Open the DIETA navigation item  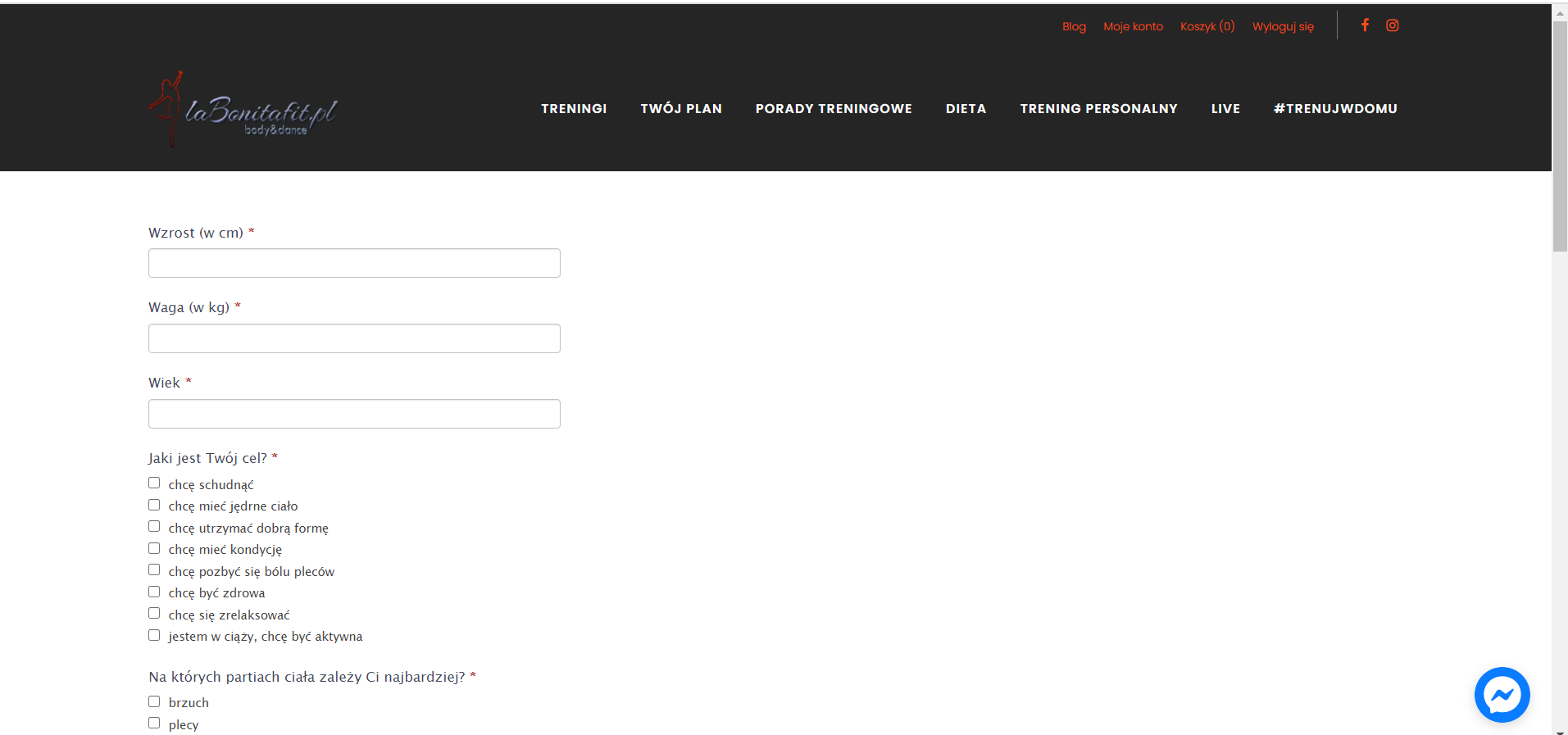(x=966, y=109)
